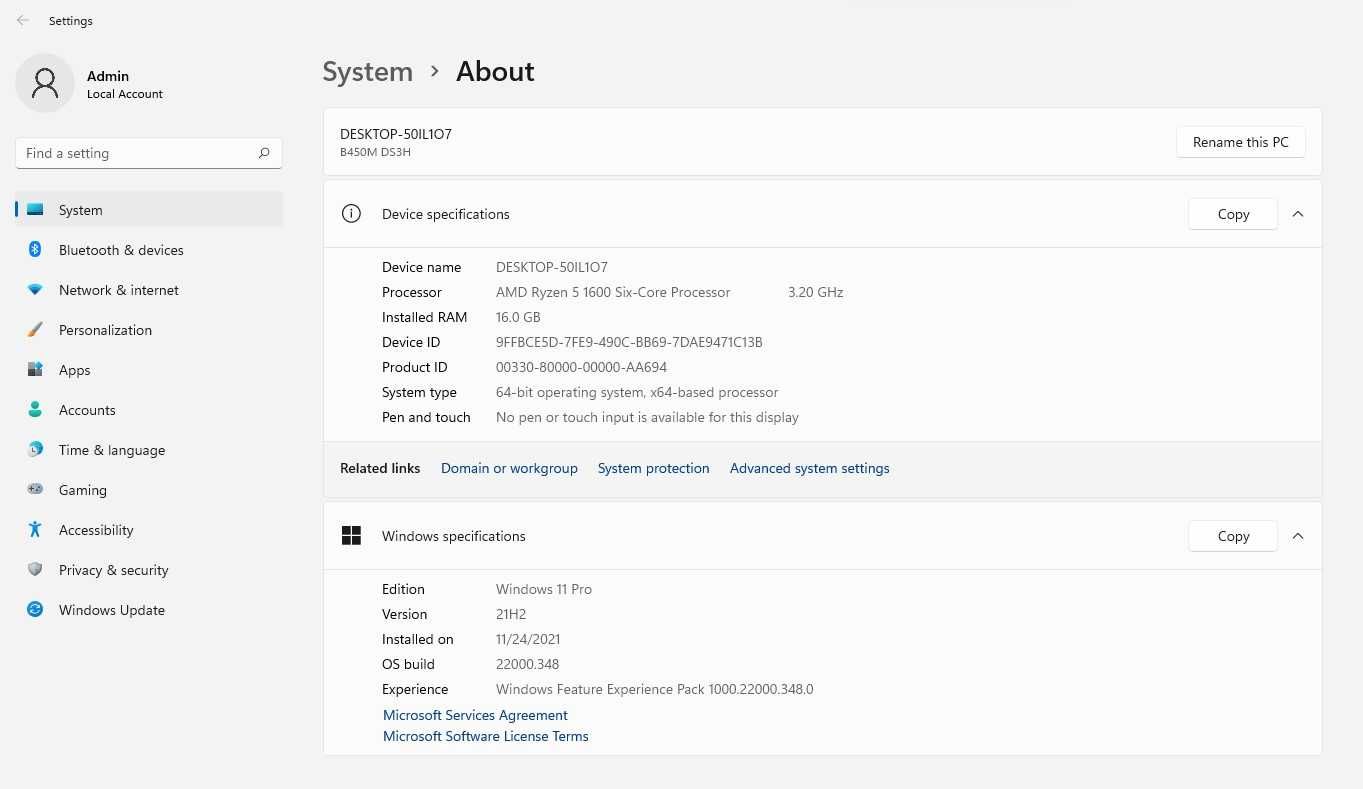
Task: Open Microsoft Services Agreement link
Action: [x=475, y=715]
